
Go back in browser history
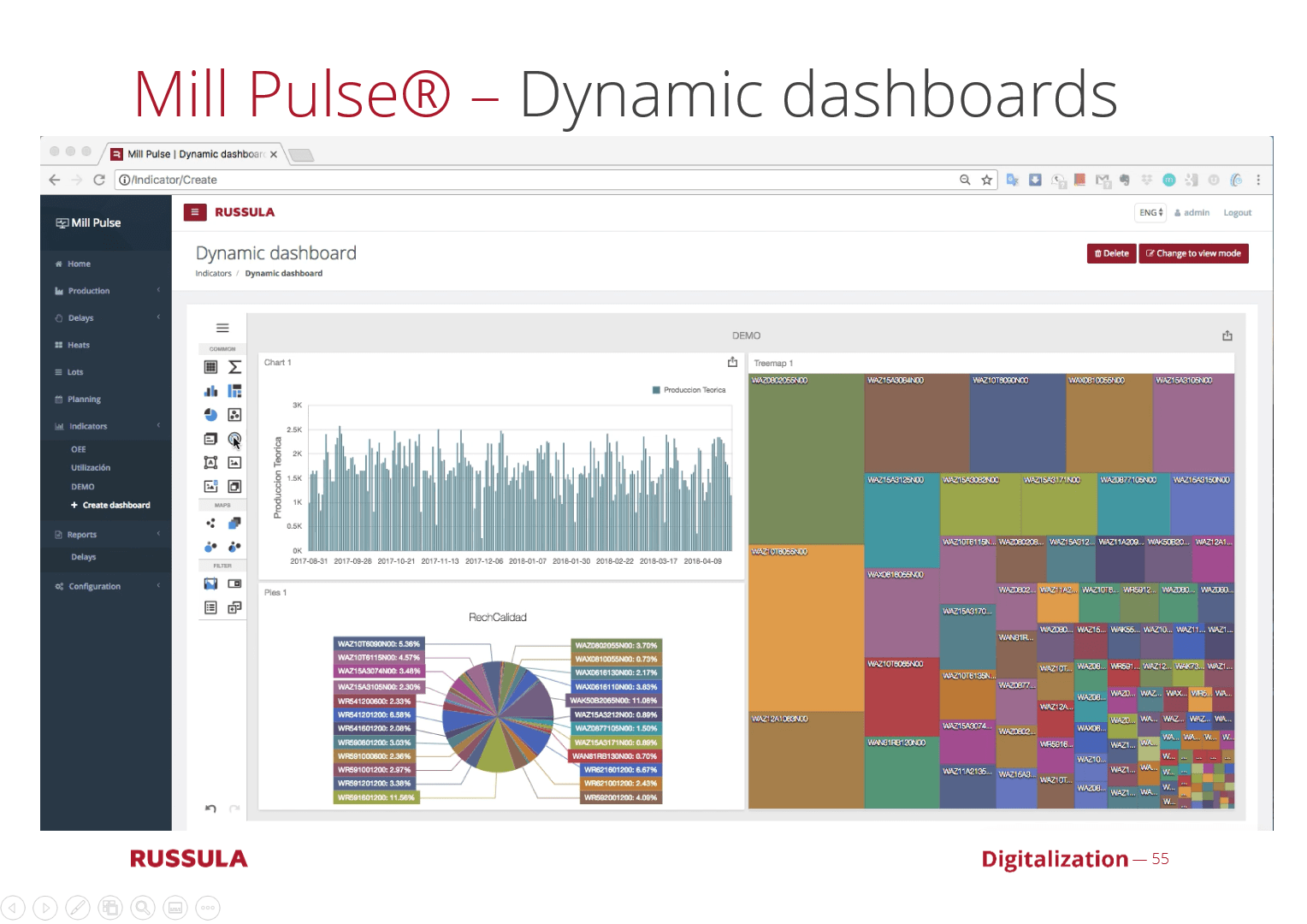coord(55,180)
